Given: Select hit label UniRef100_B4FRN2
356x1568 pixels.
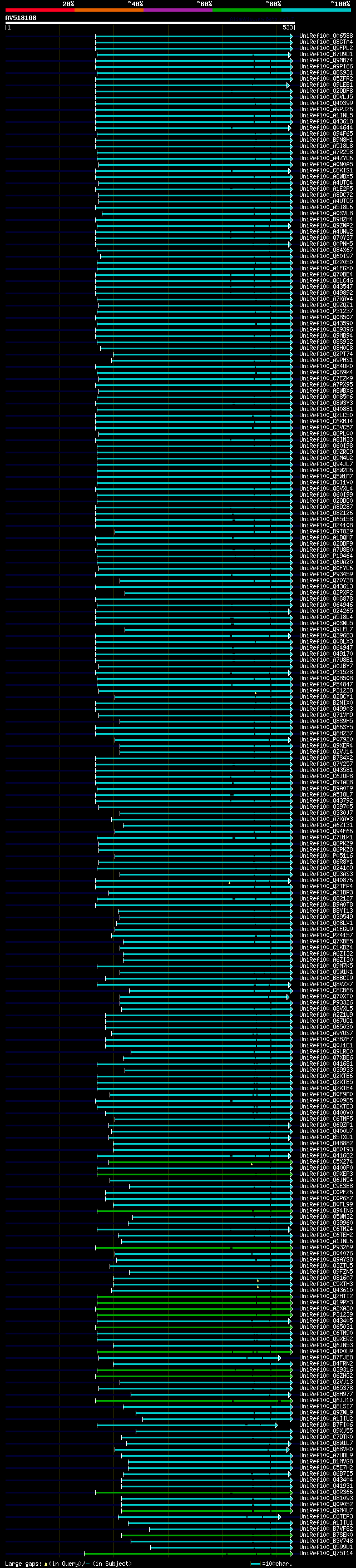Looking at the screenshot, I should 326,1364.
